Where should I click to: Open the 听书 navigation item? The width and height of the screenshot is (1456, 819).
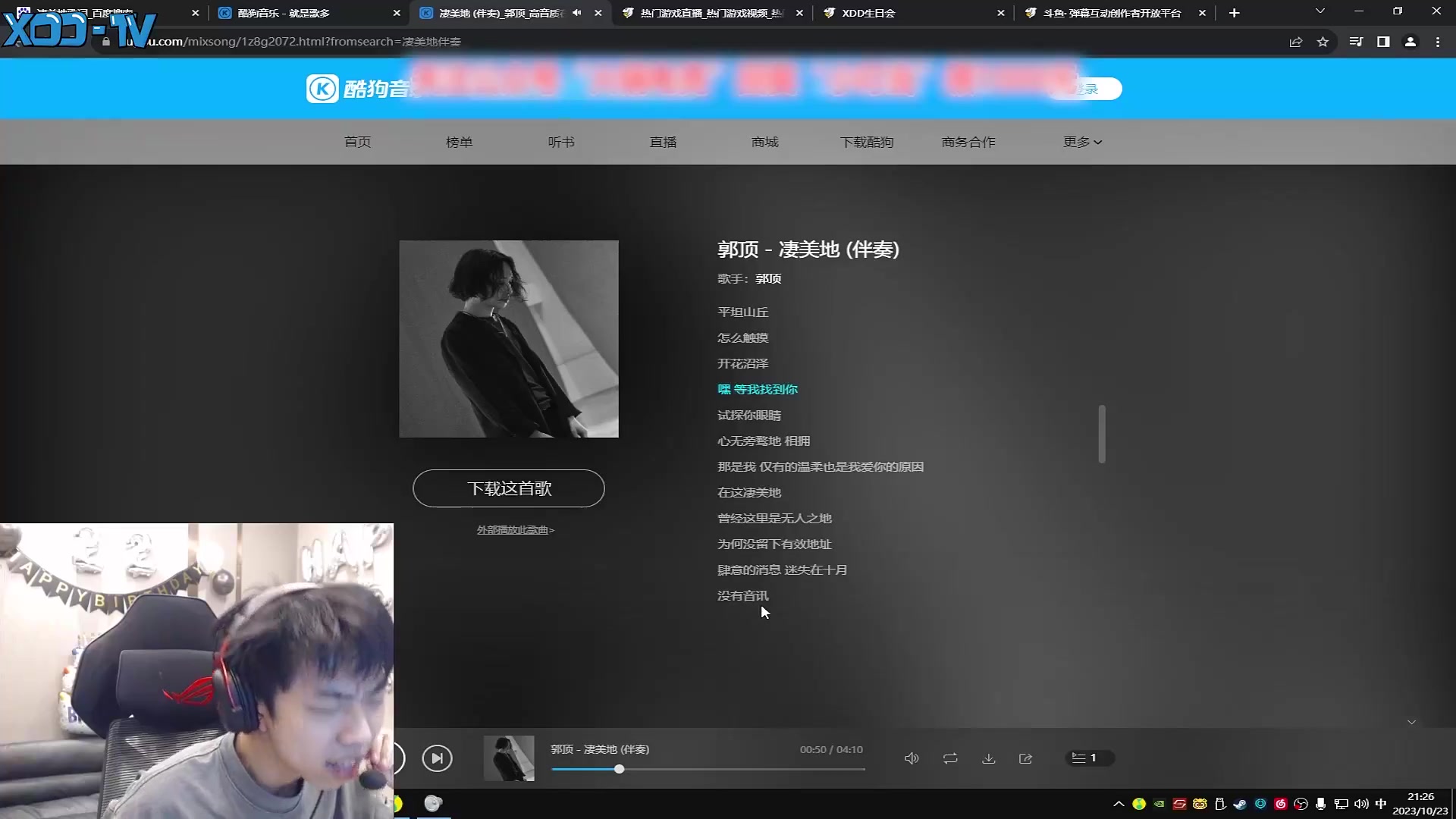(561, 142)
